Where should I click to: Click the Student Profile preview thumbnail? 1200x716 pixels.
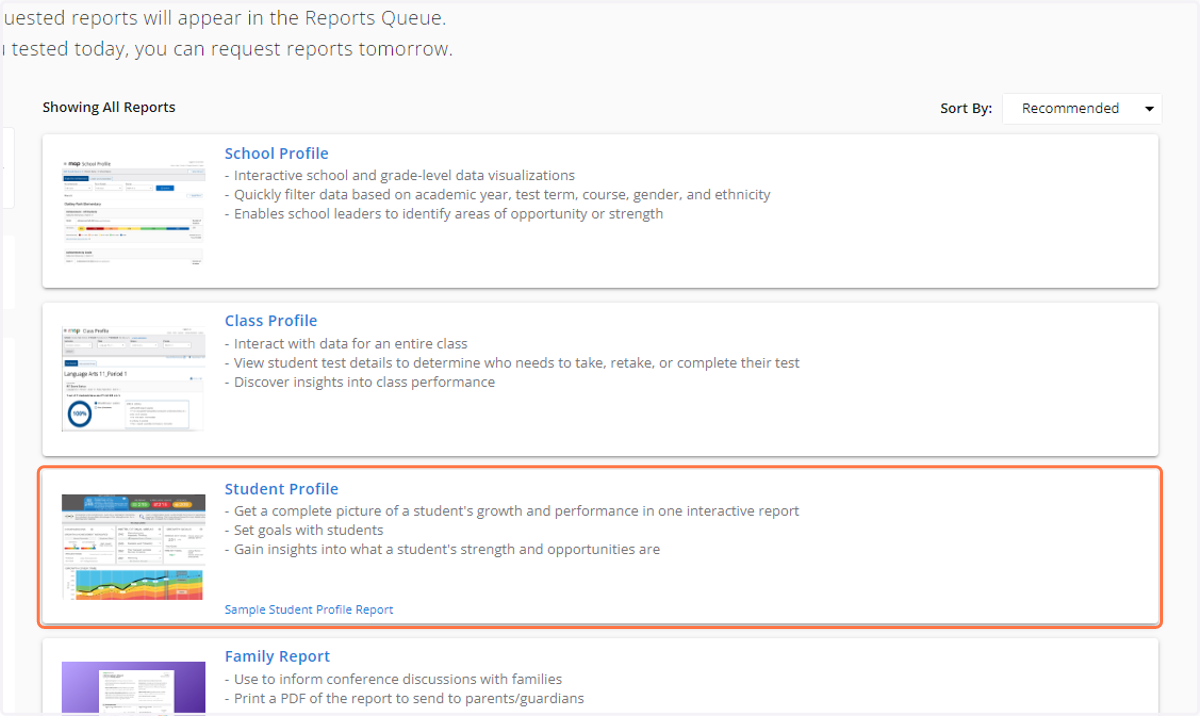coord(133,547)
